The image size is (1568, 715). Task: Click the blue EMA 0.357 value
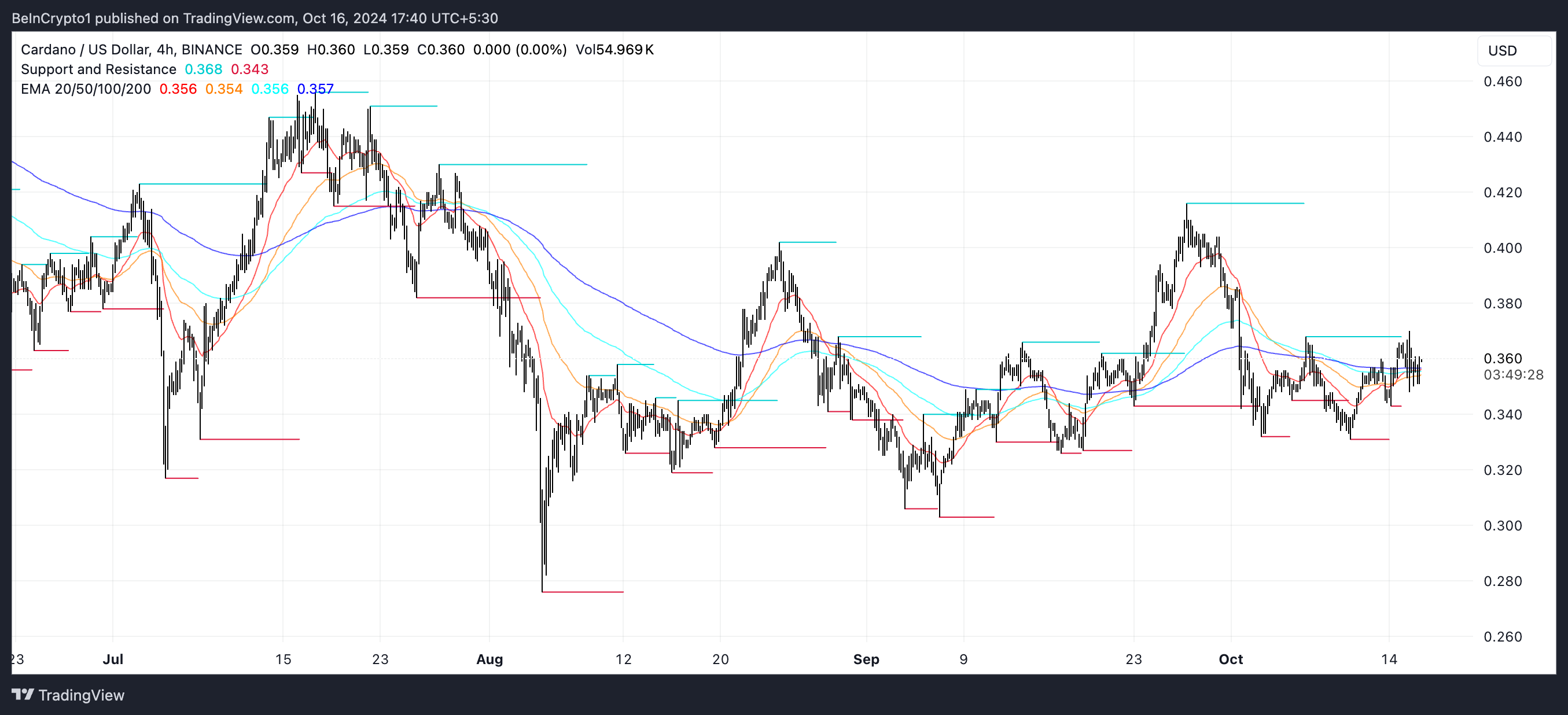[x=315, y=89]
